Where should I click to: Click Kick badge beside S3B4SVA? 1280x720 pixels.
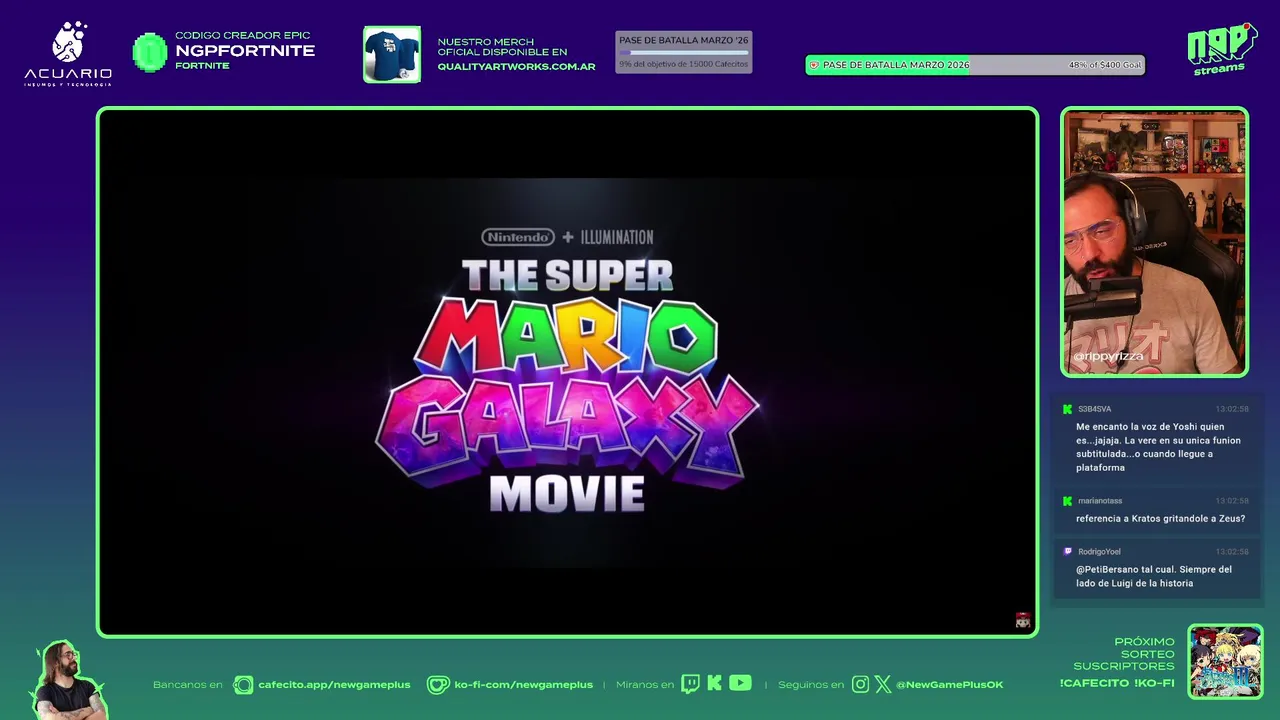pyautogui.click(x=1068, y=409)
